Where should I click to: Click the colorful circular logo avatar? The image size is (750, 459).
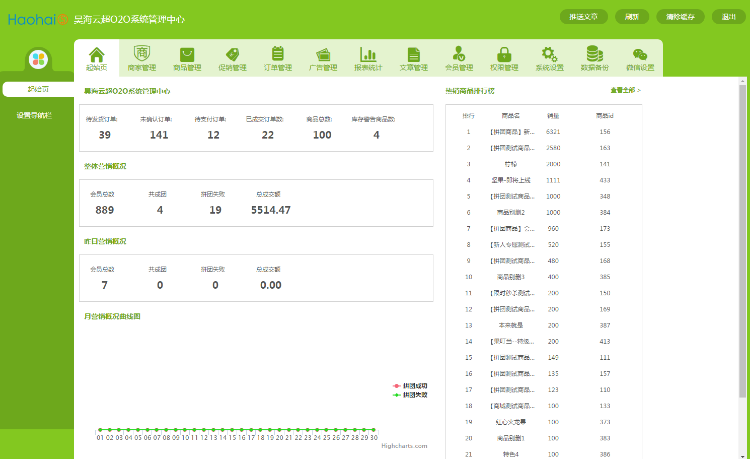[38, 61]
